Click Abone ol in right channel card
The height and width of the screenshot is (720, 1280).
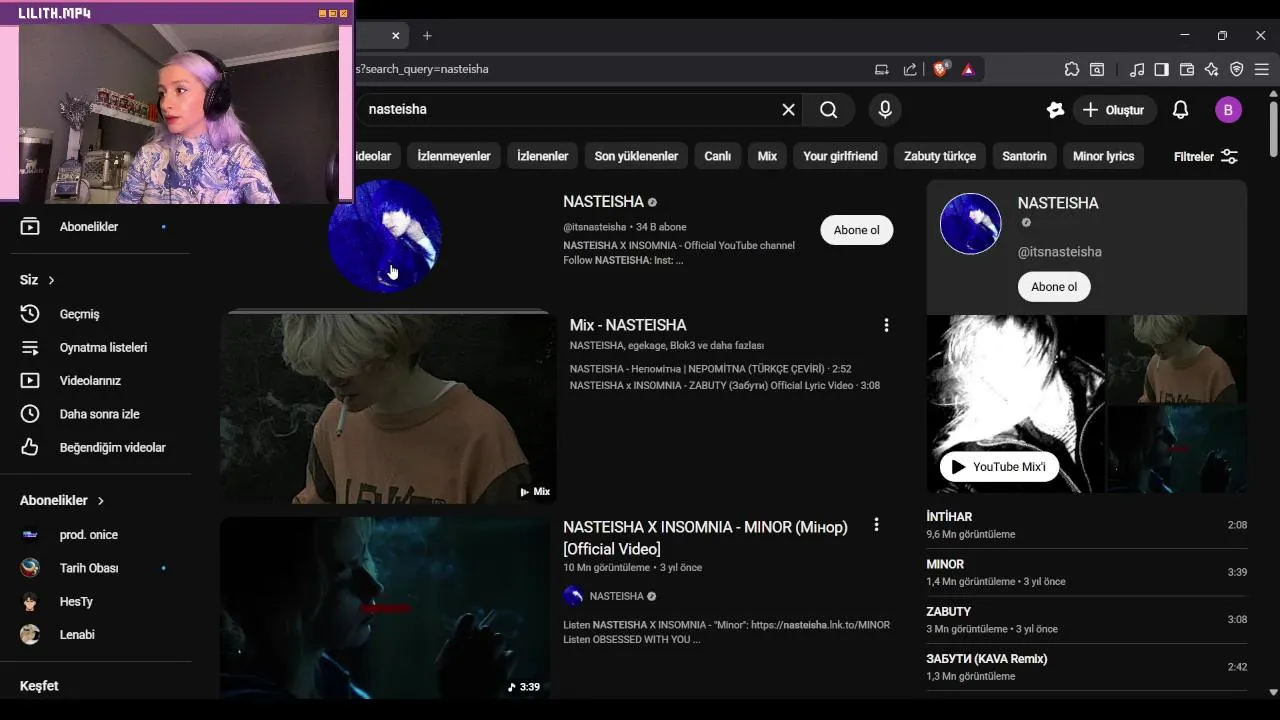pos(1054,287)
